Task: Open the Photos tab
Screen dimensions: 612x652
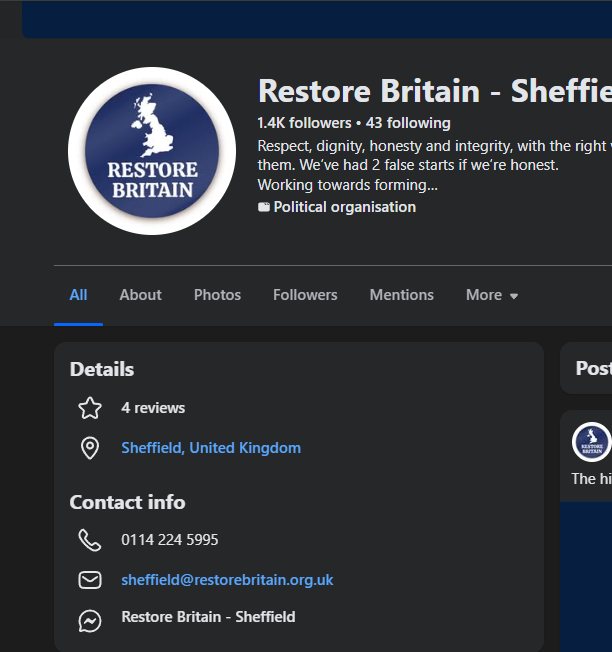Action: coord(217,295)
